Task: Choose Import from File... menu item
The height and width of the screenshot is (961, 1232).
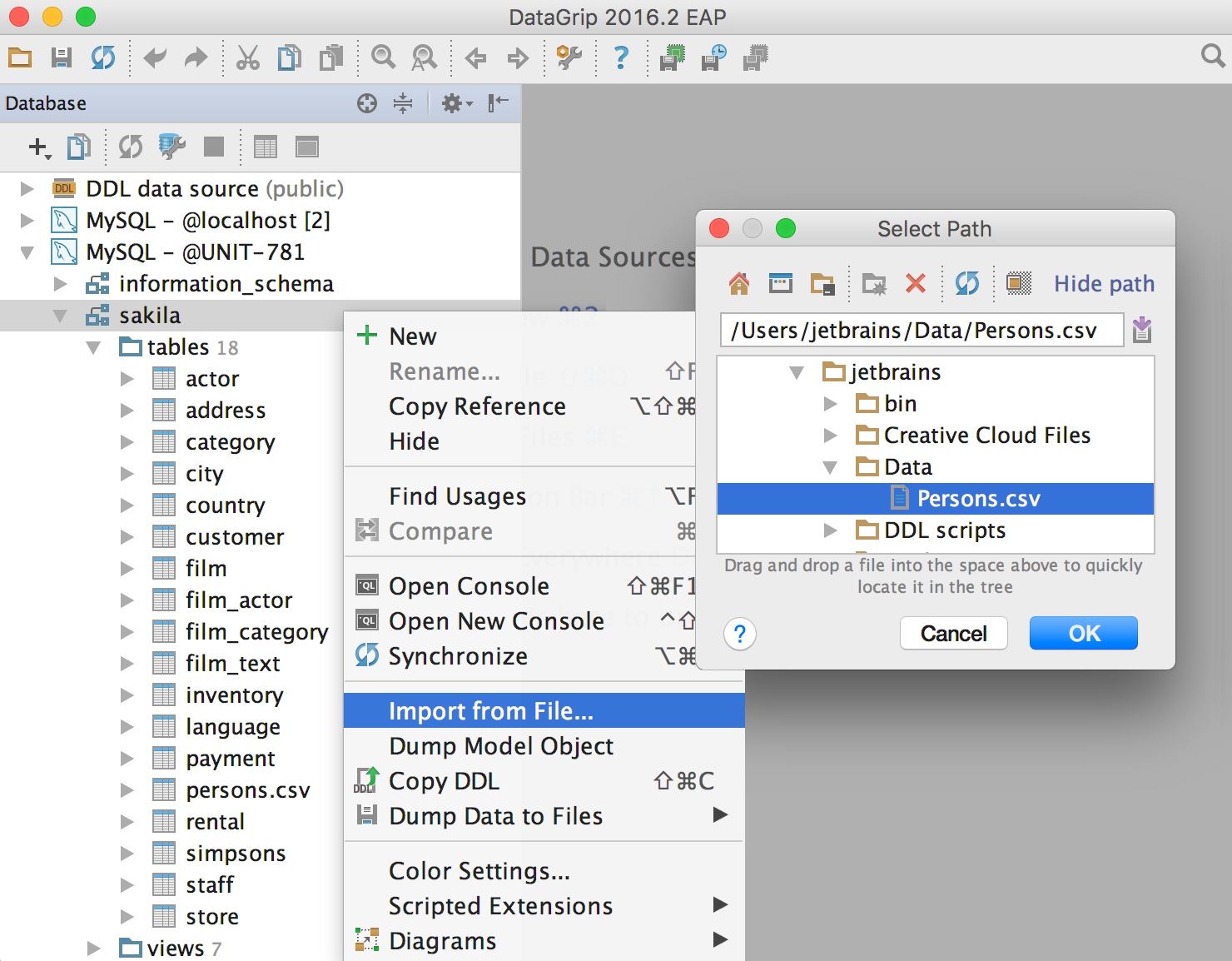Action: pos(544,710)
